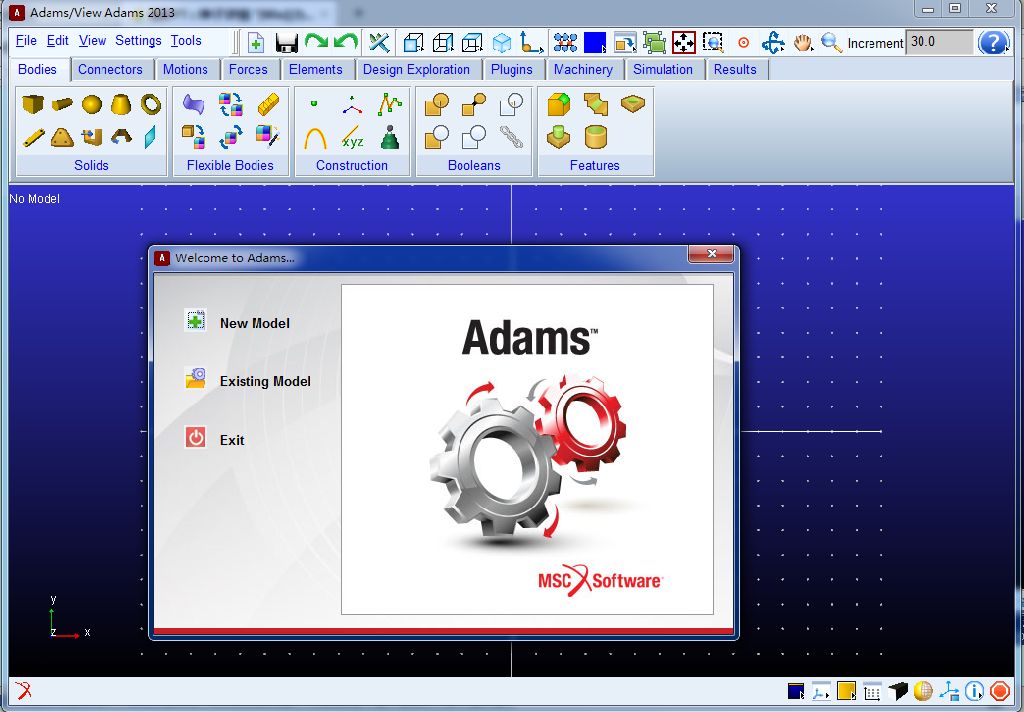Click the green redo arrow
This screenshot has width=1024, height=712.
(316, 42)
